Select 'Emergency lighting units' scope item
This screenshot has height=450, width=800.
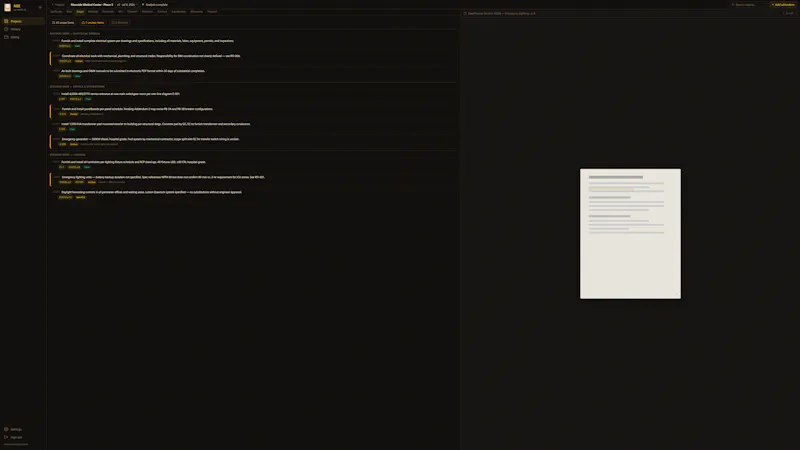(253, 180)
